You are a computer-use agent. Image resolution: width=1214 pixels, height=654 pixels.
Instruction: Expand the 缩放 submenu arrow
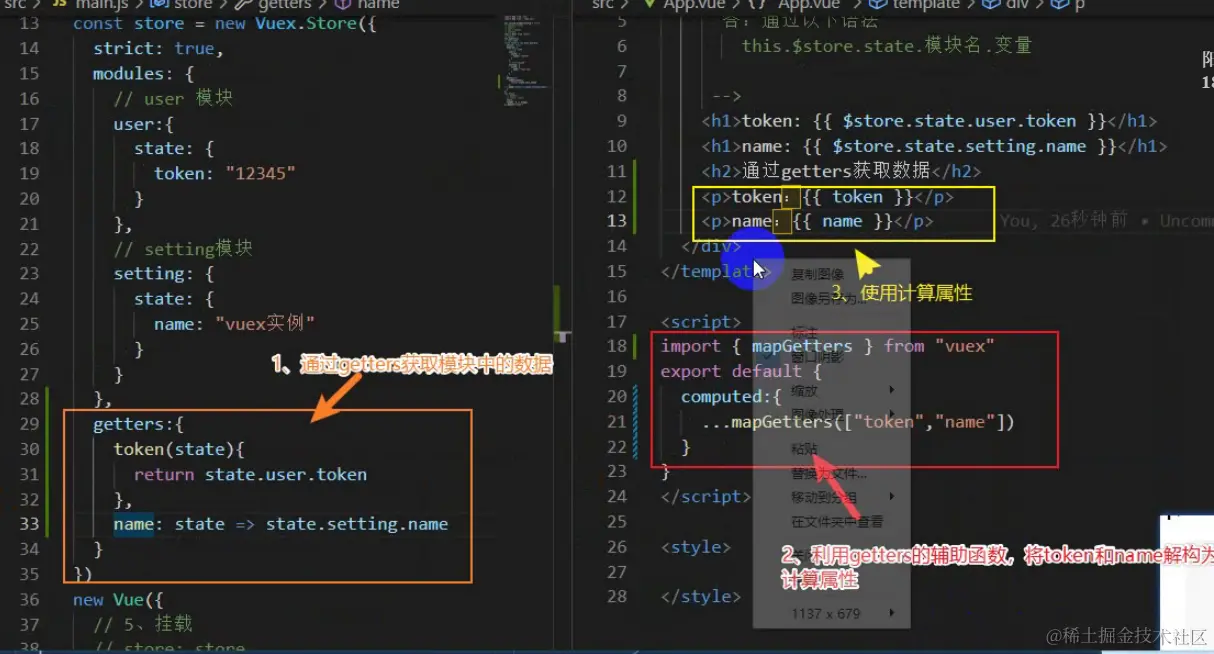tap(891, 389)
